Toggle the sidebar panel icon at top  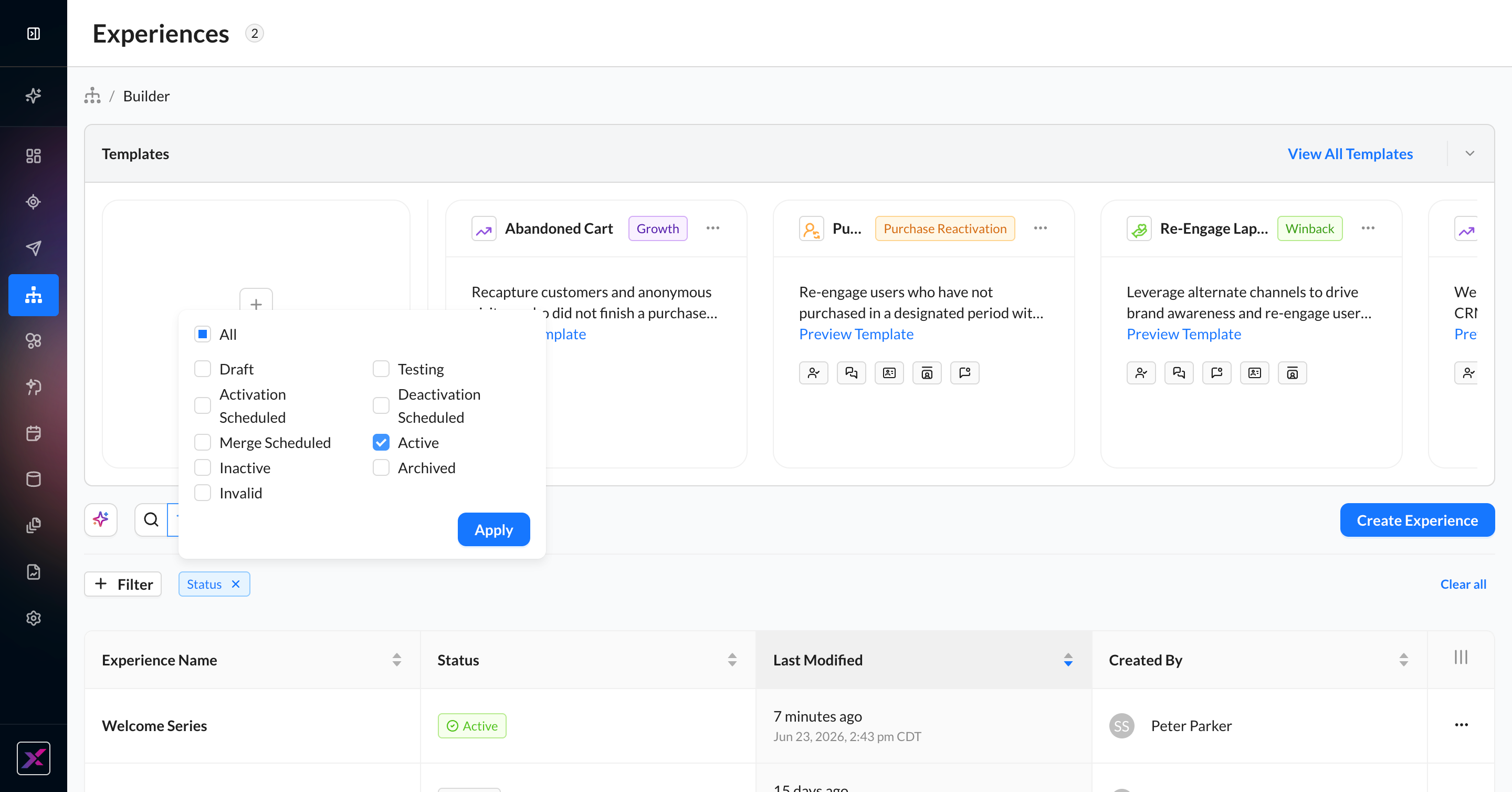[34, 34]
